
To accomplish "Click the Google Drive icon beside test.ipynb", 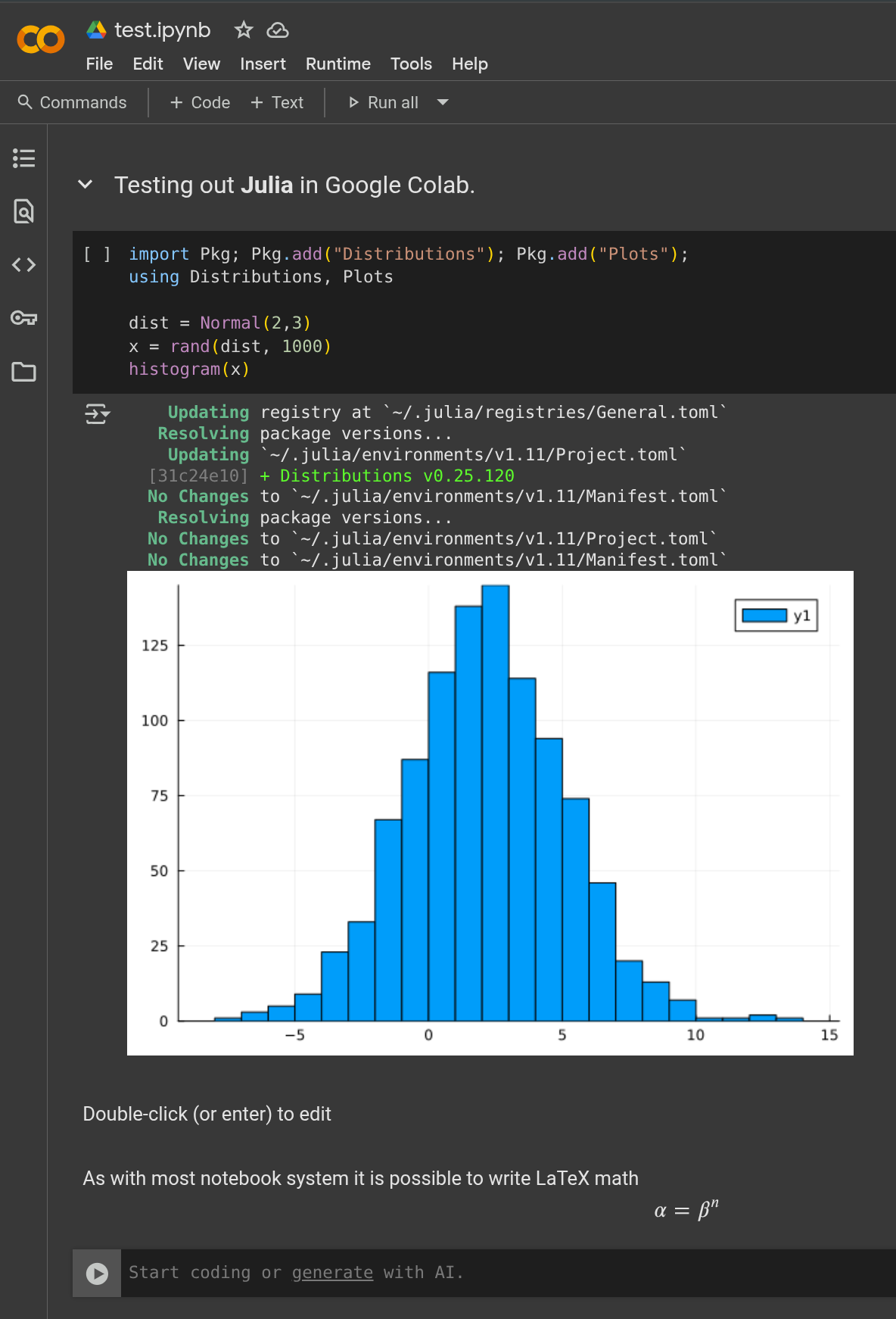I will [x=96, y=30].
